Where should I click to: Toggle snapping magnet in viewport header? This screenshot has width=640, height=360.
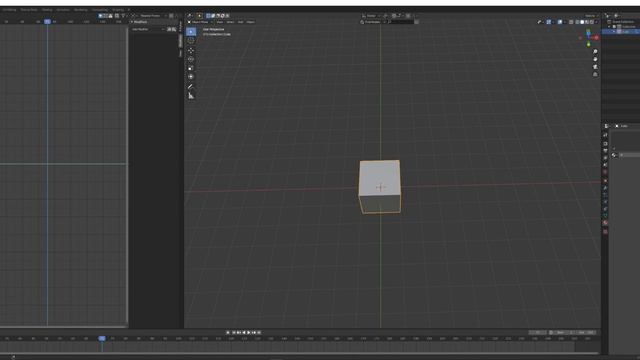[394, 16]
